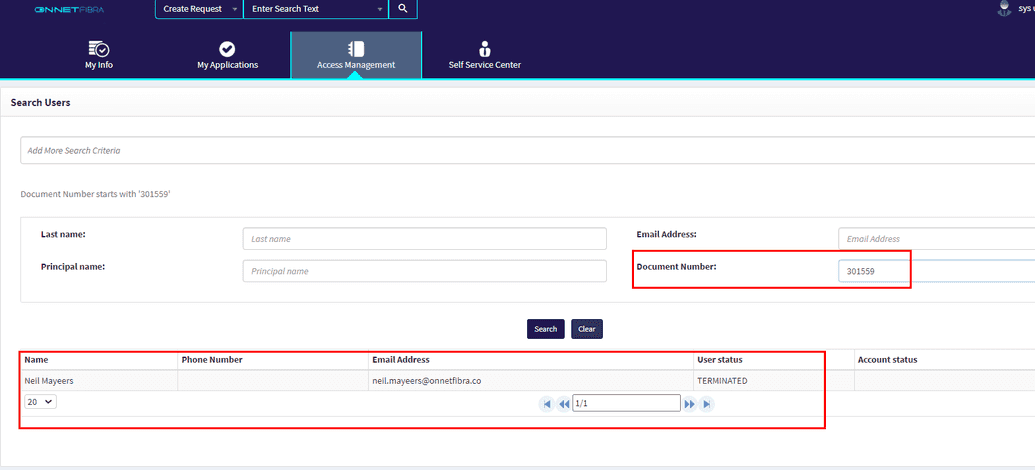Go to previous page of results
This screenshot has height=470, width=1035.
click(x=564, y=404)
